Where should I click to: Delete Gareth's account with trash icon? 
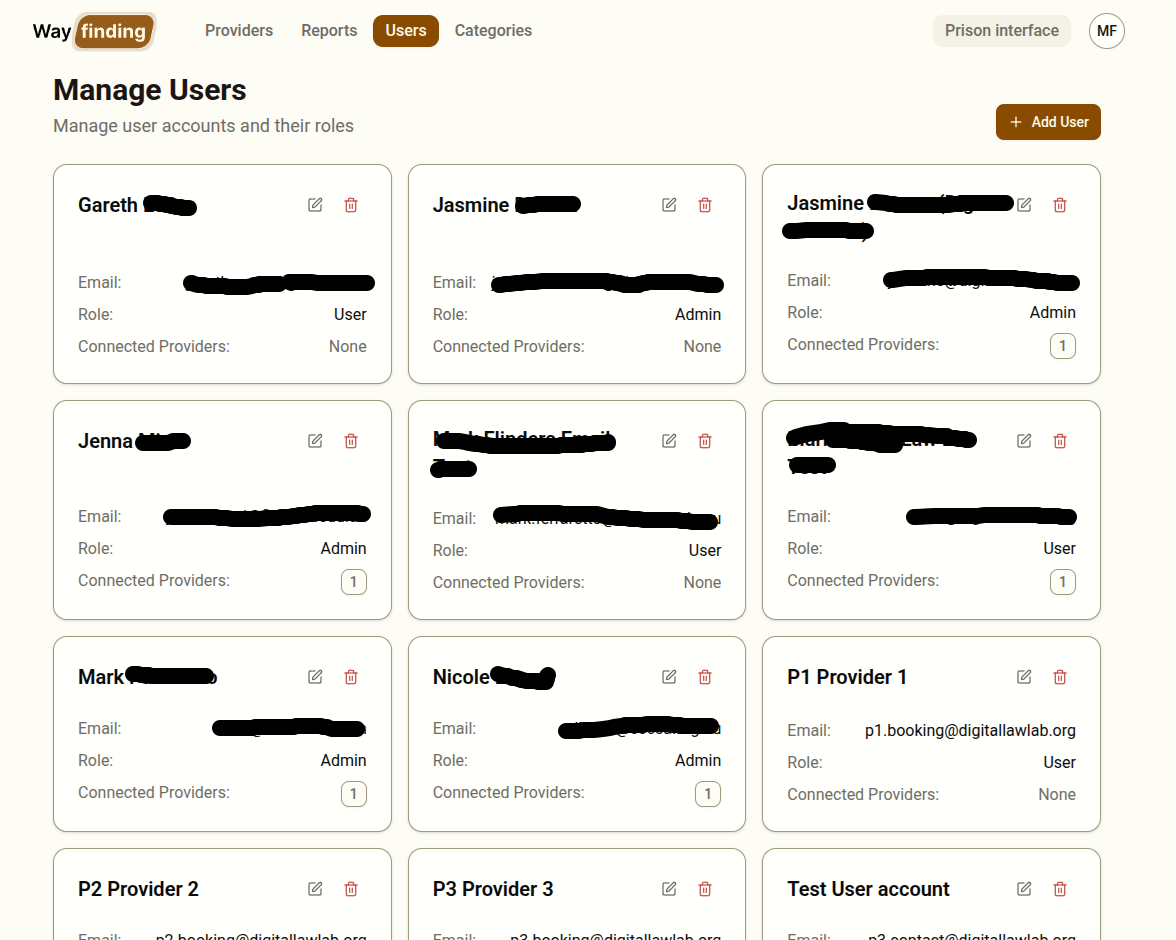coord(350,204)
